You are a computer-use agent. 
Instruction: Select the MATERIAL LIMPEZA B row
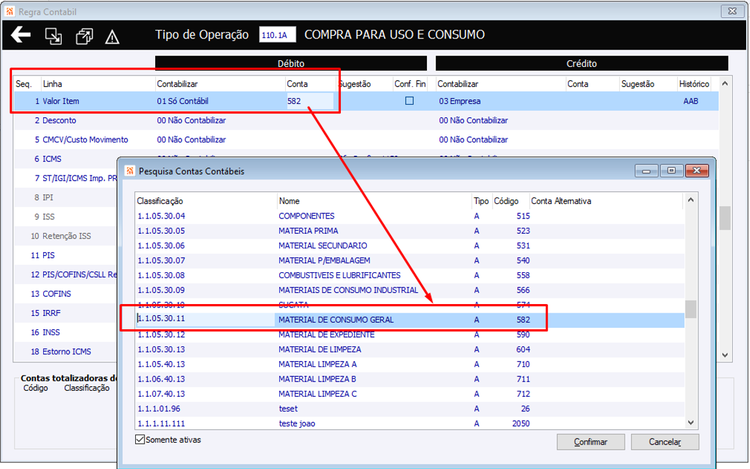409,379
